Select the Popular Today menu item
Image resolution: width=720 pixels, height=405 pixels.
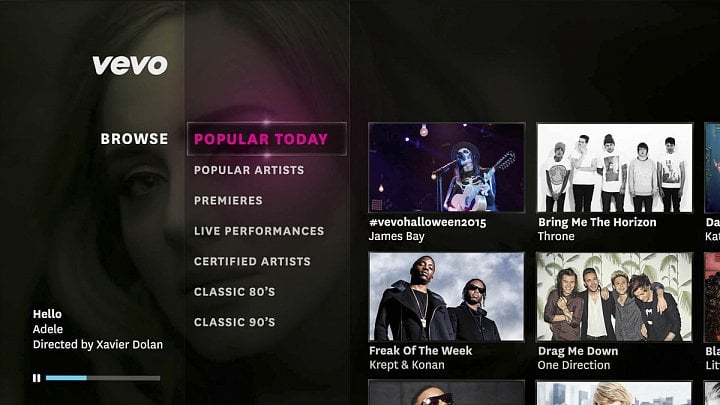click(266, 139)
